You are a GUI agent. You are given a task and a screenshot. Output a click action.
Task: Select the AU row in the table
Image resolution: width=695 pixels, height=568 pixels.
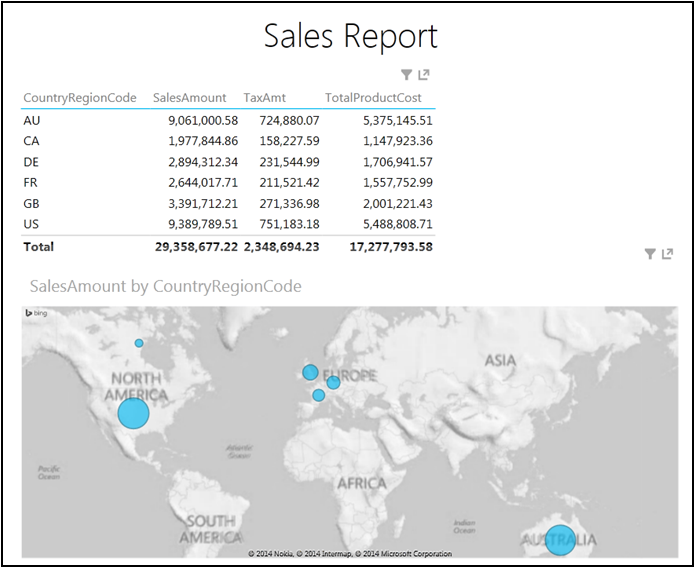pos(31,120)
